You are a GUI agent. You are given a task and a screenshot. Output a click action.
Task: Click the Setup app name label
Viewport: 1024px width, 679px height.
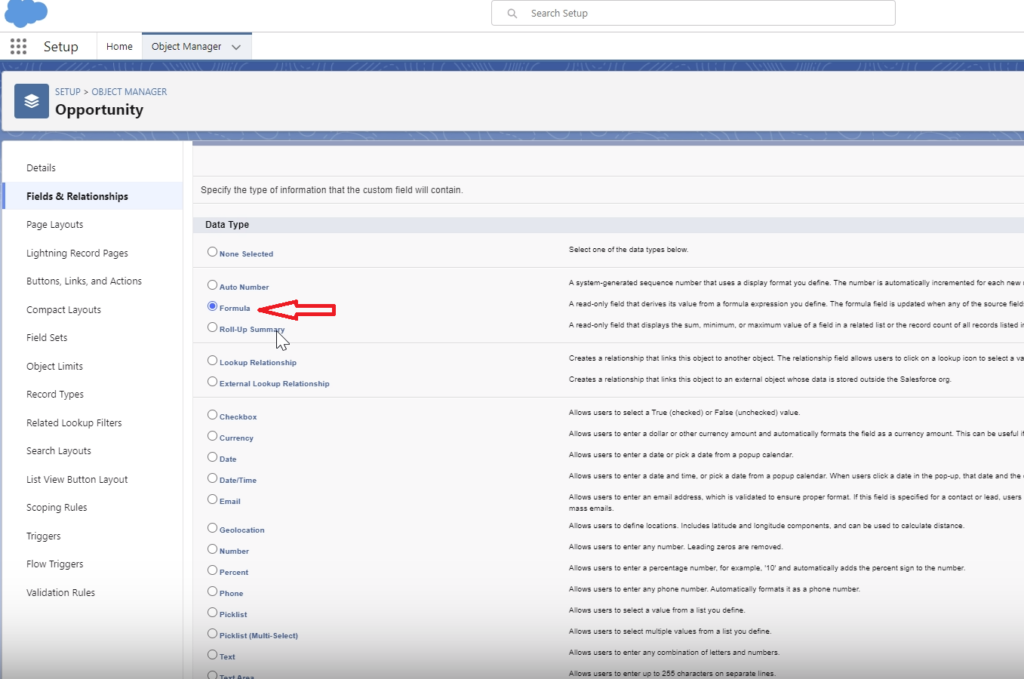pos(61,46)
